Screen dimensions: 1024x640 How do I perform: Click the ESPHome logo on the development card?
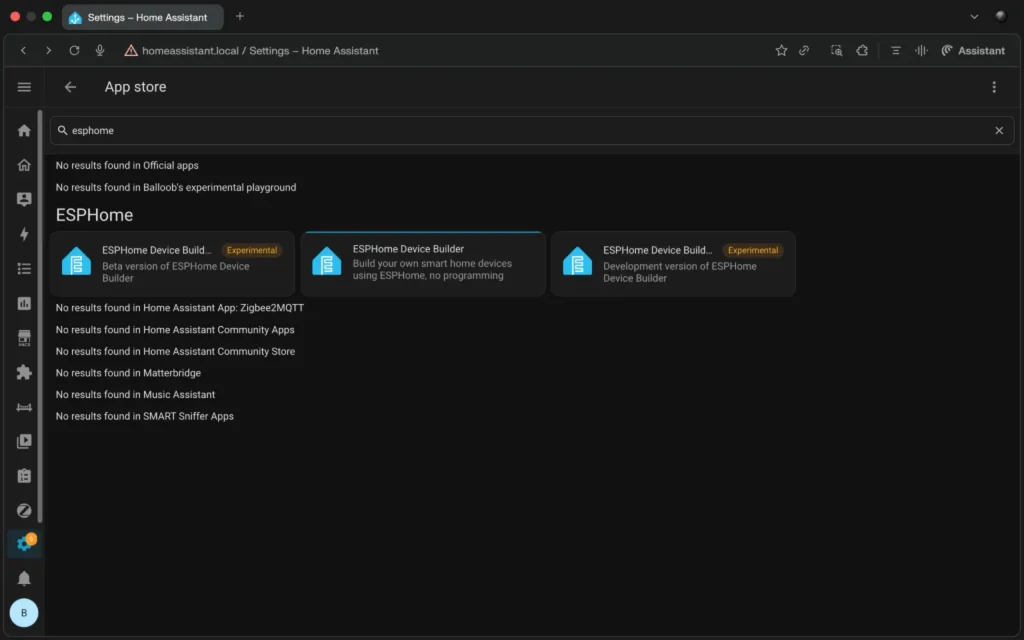click(x=577, y=261)
